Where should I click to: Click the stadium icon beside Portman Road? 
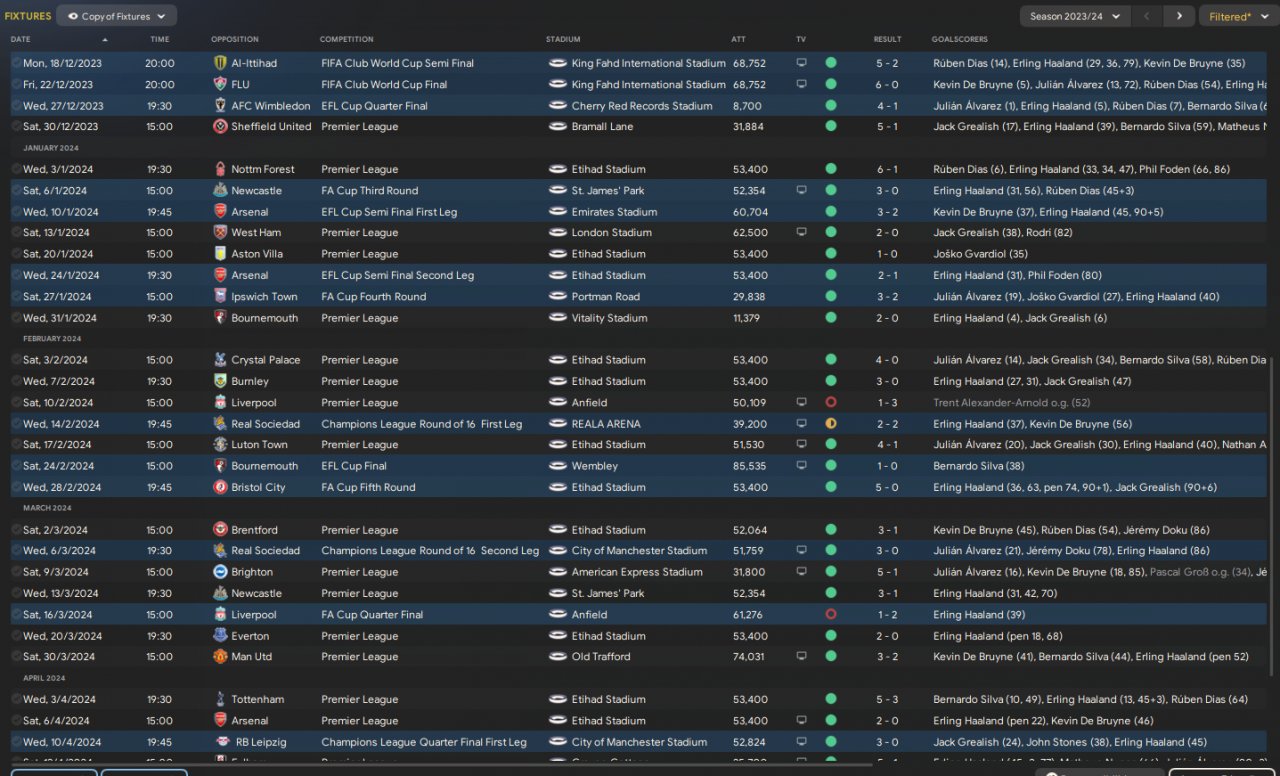[x=557, y=297]
